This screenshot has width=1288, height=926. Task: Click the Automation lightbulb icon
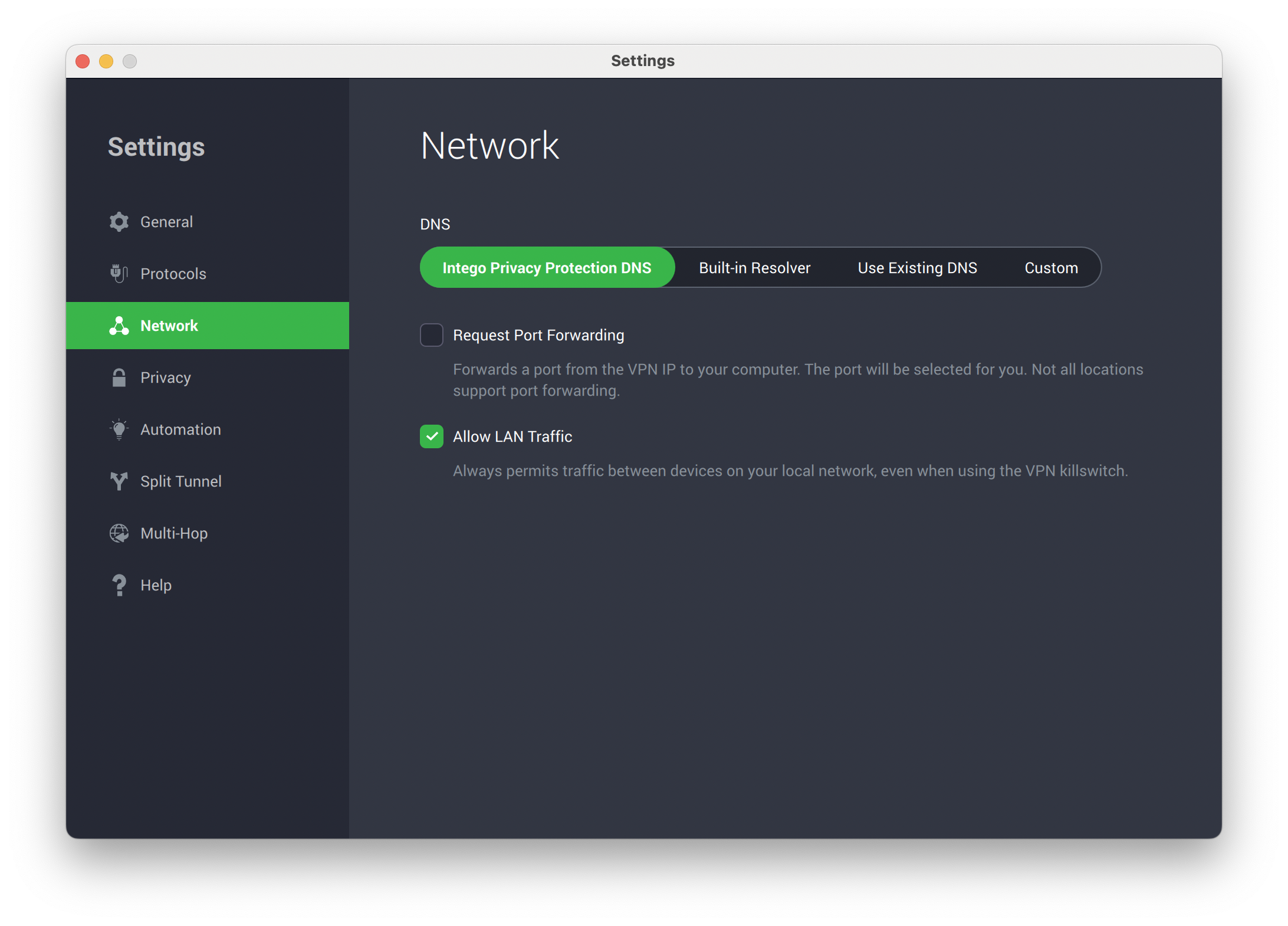(x=119, y=429)
